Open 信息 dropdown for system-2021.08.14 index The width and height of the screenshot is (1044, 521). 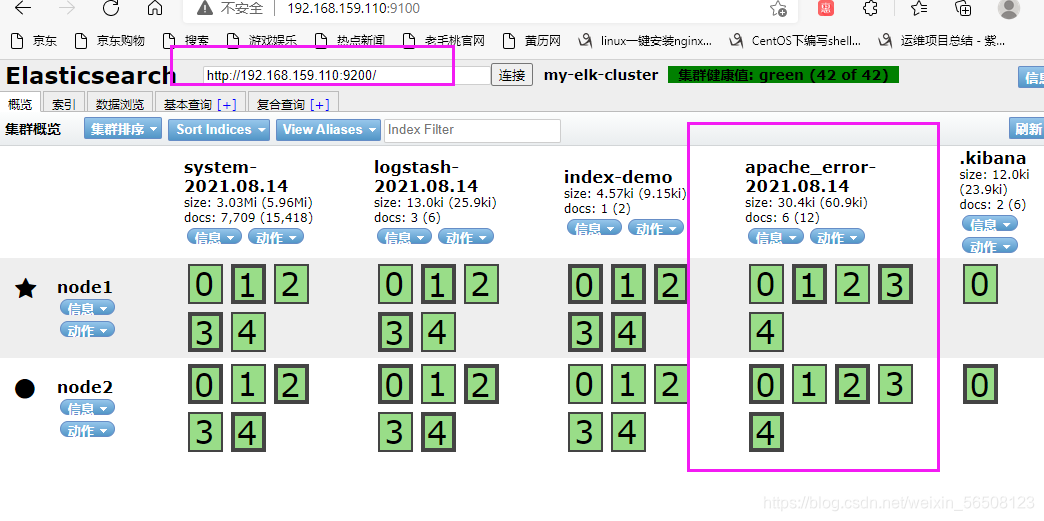214,237
